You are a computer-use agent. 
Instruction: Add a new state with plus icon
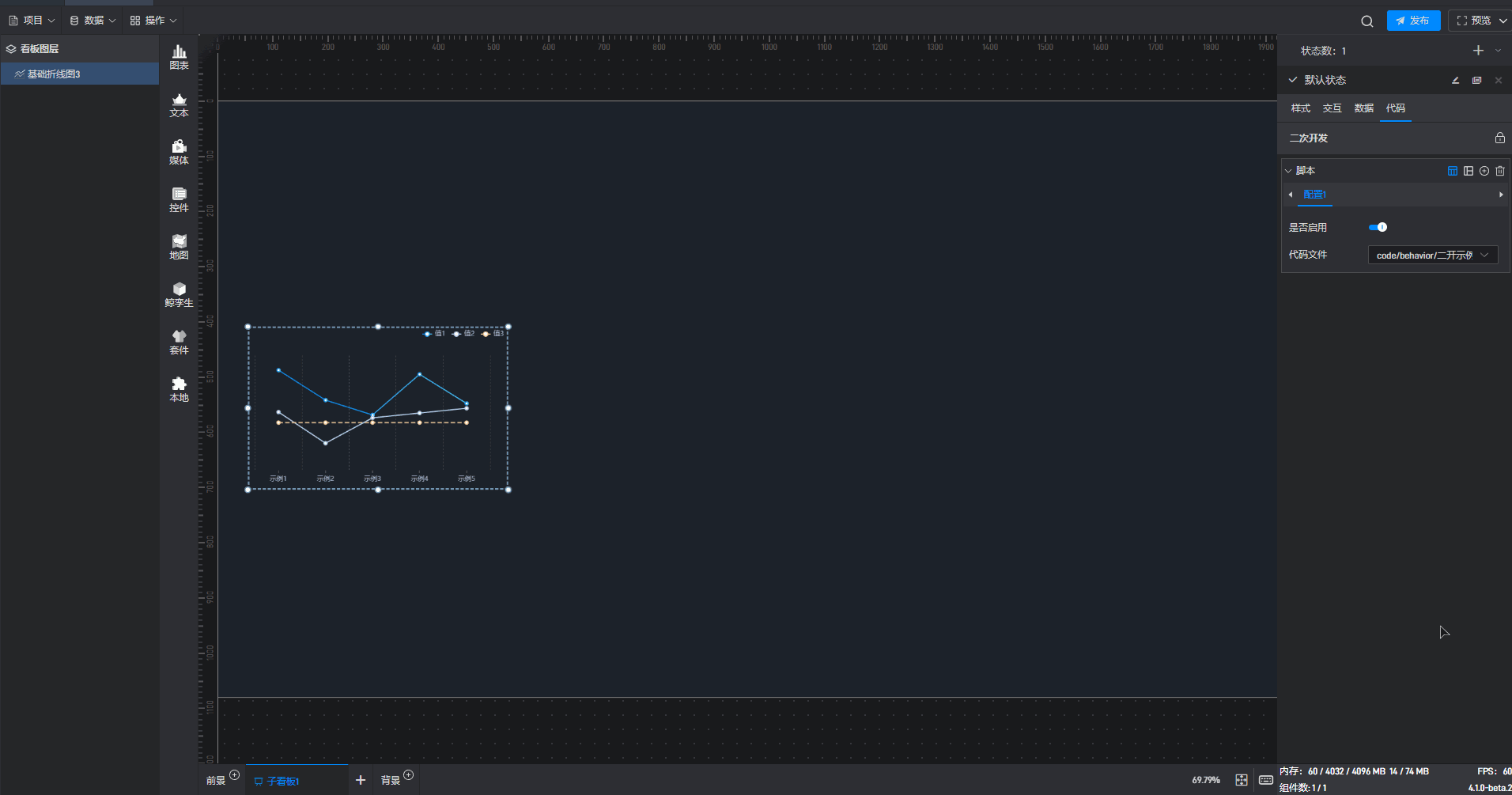click(x=1478, y=51)
